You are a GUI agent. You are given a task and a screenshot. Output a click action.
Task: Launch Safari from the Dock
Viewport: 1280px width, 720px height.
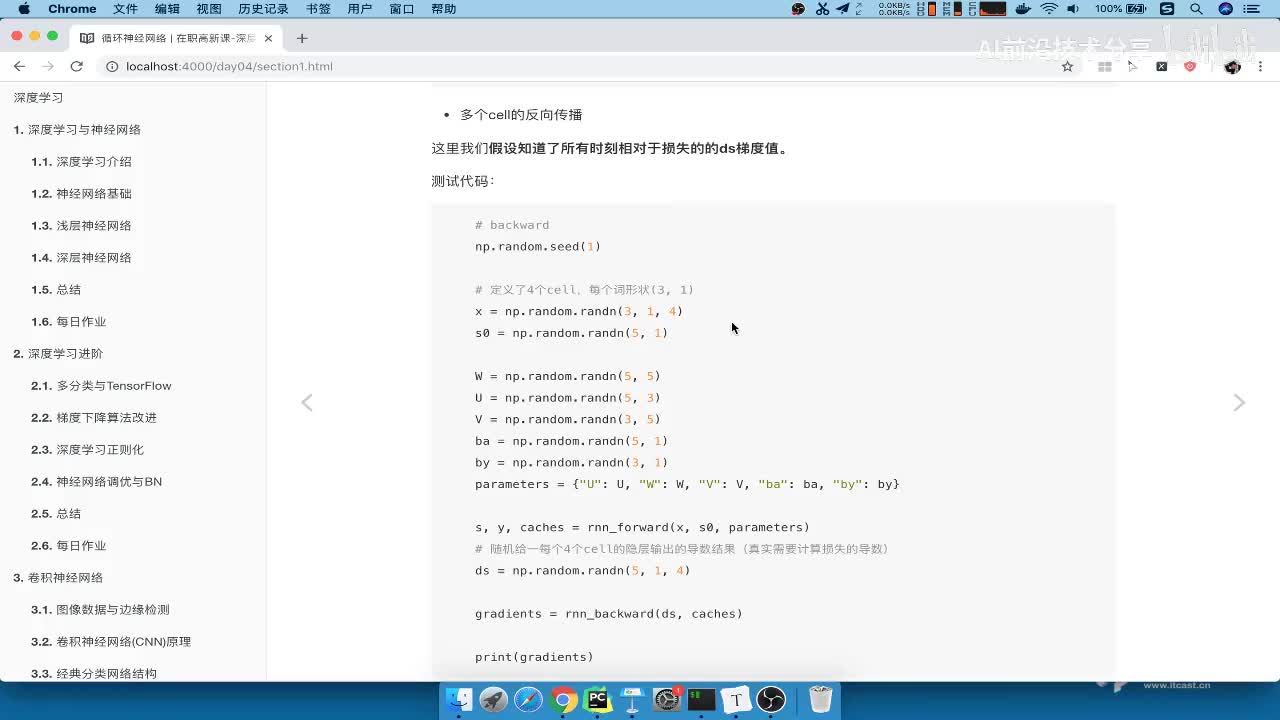528,699
